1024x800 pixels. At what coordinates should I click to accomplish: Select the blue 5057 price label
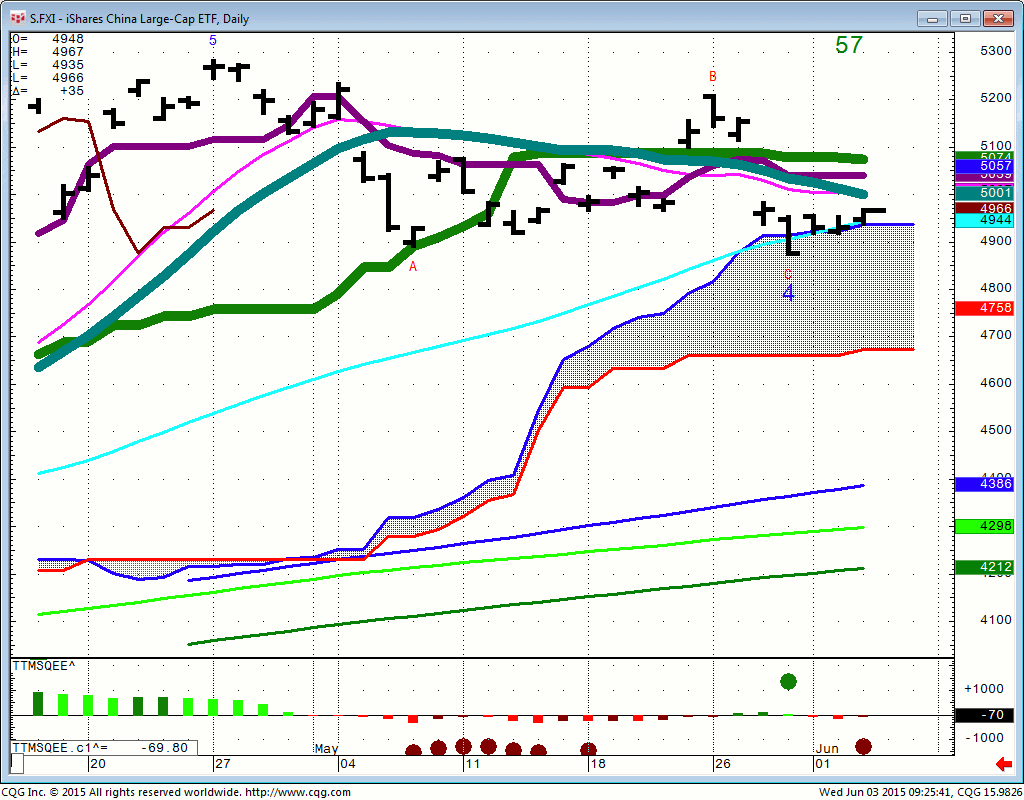pyautogui.click(x=984, y=167)
